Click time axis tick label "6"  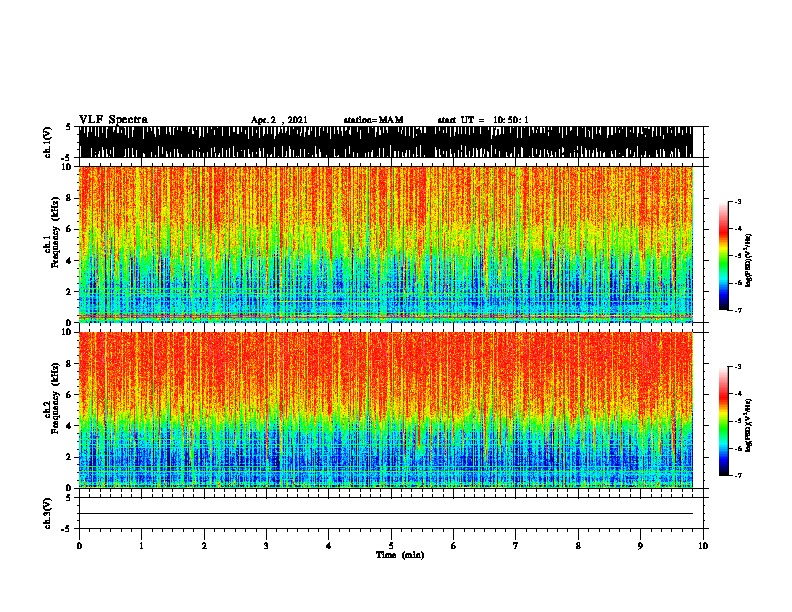454,546
